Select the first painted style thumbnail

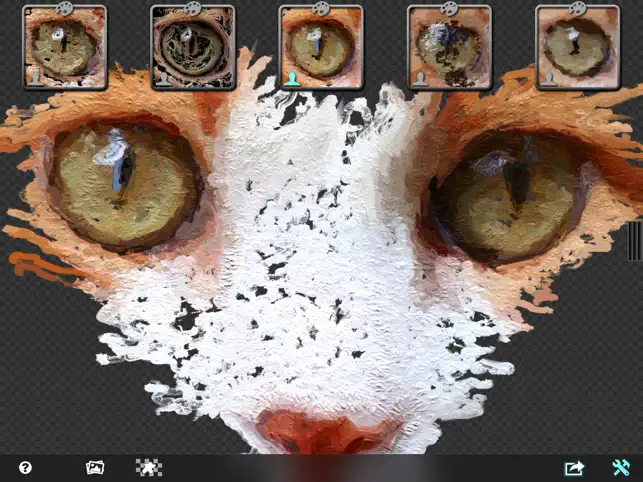click(65, 48)
